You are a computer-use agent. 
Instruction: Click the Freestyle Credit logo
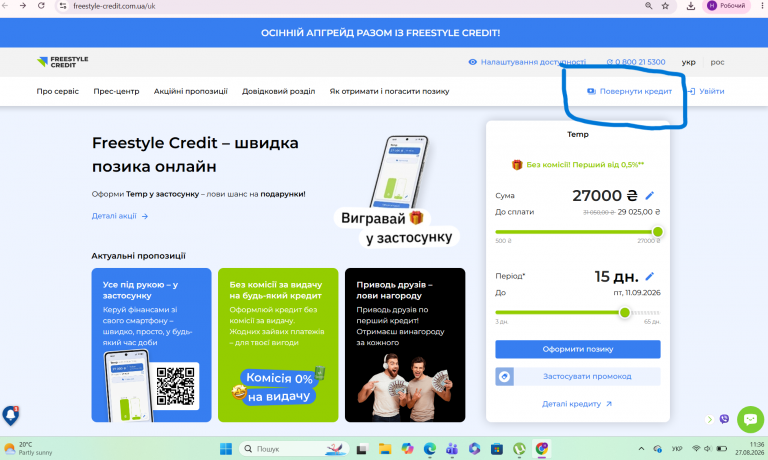pyautogui.click(x=62, y=62)
